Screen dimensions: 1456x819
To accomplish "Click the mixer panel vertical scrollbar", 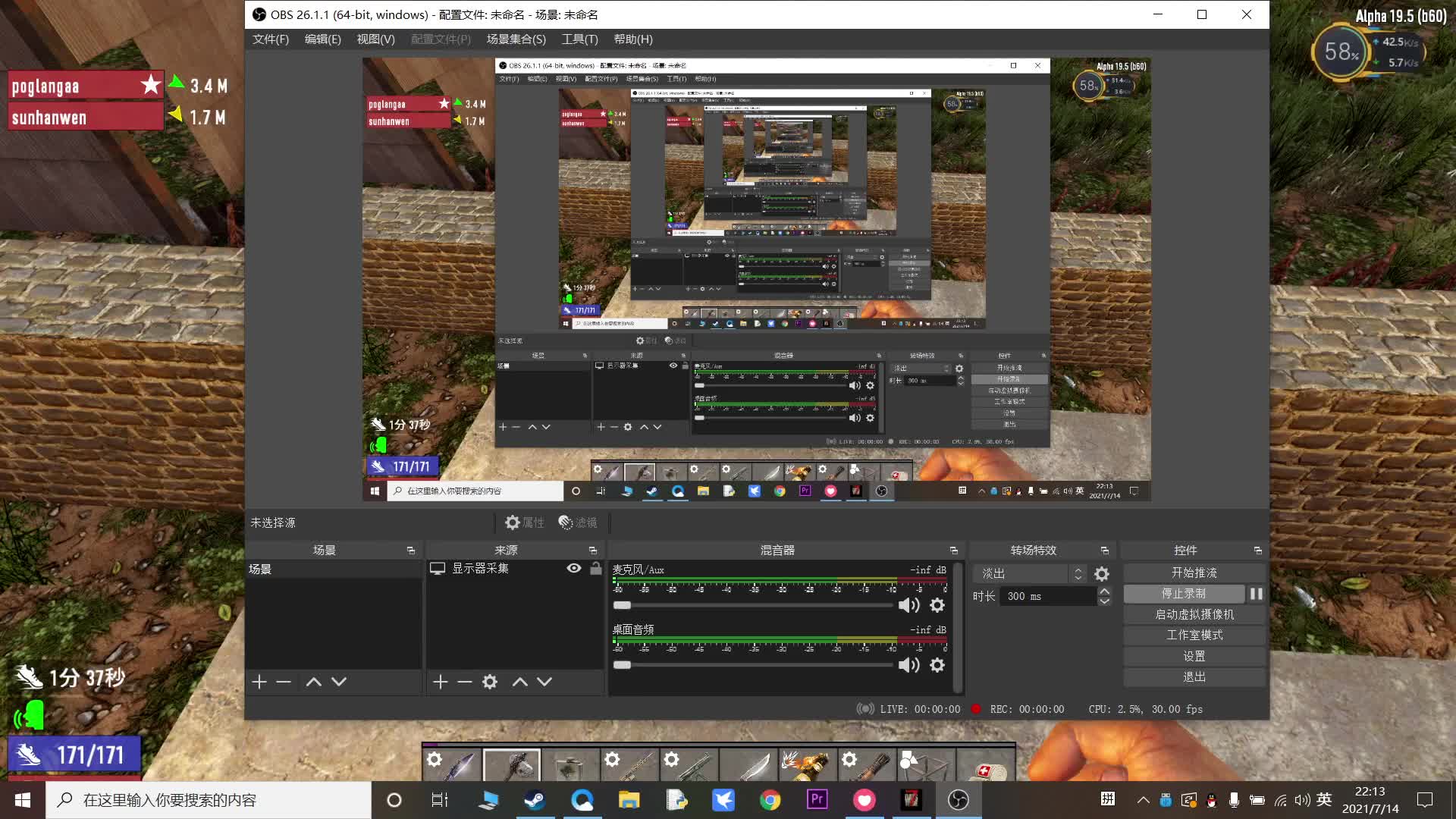I will (958, 628).
